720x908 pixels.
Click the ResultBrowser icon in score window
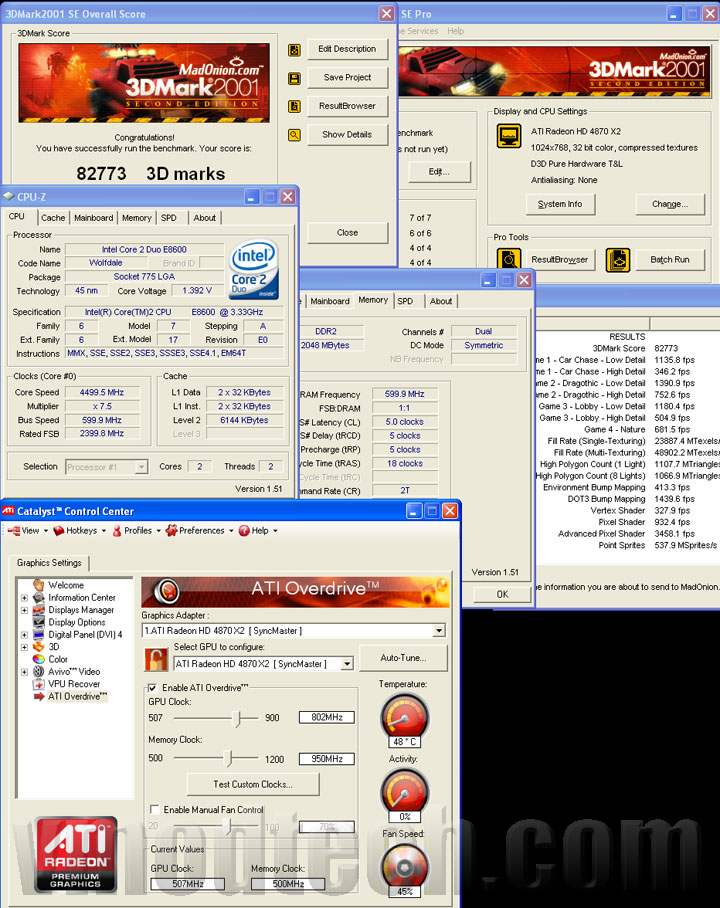coord(294,107)
